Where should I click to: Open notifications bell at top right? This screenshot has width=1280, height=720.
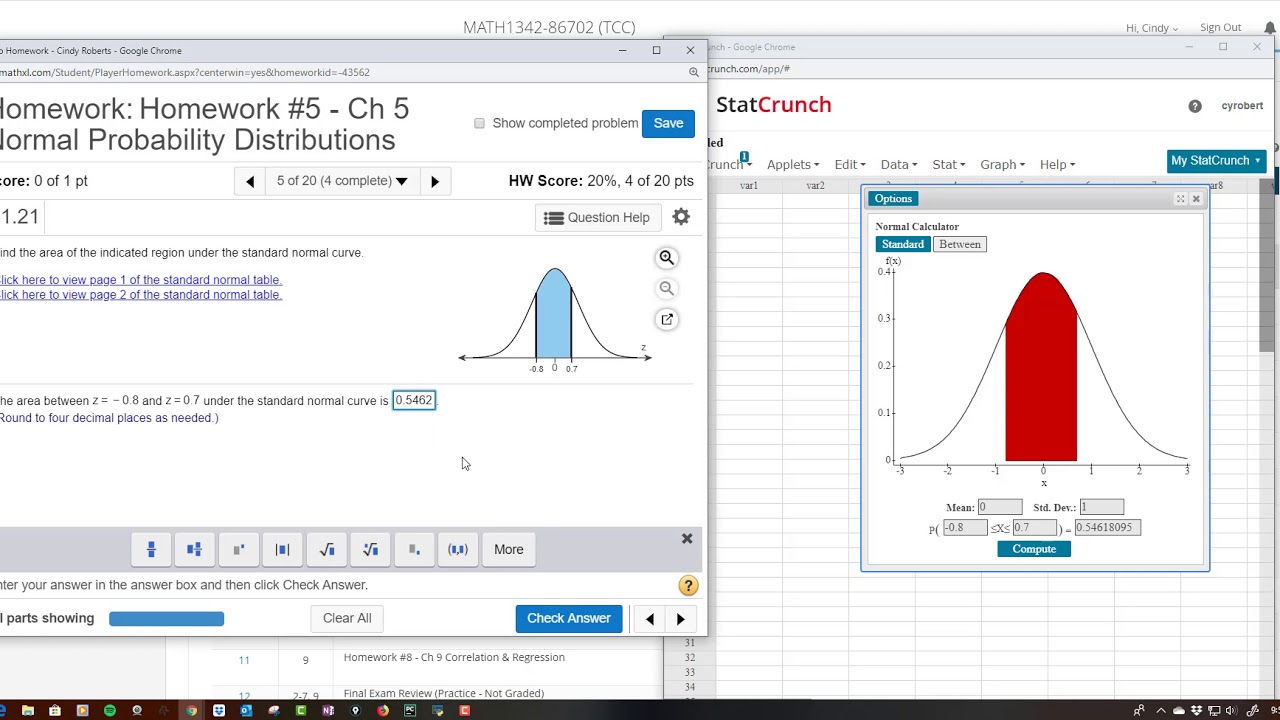(1270, 28)
